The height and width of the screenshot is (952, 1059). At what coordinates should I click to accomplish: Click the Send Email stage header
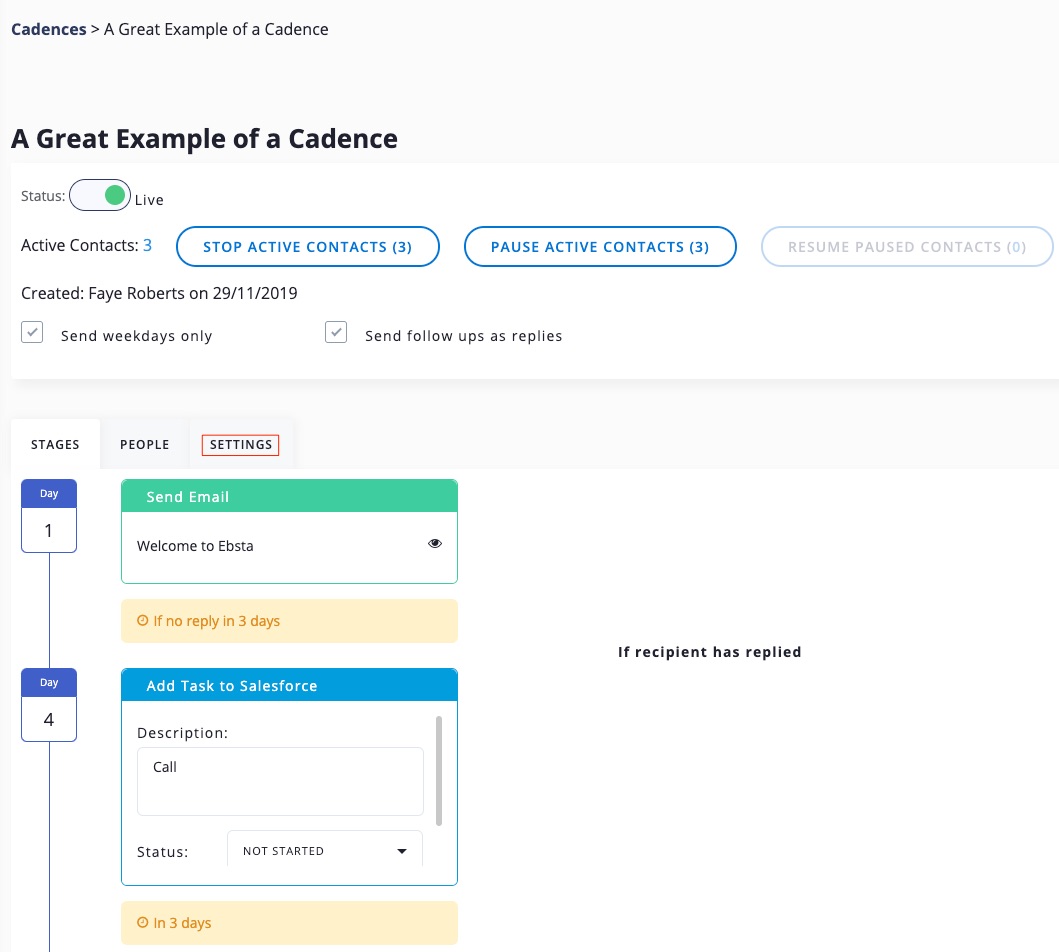click(289, 496)
